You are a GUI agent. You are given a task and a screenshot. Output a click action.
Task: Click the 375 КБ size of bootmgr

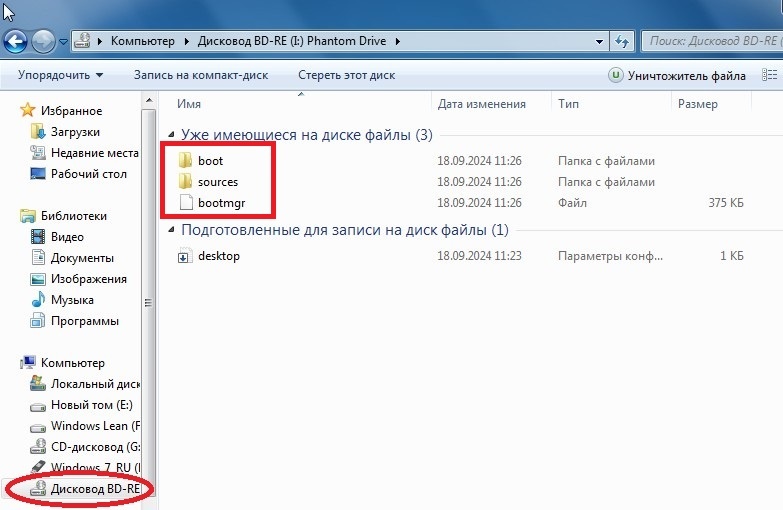pyautogui.click(x=726, y=203)
